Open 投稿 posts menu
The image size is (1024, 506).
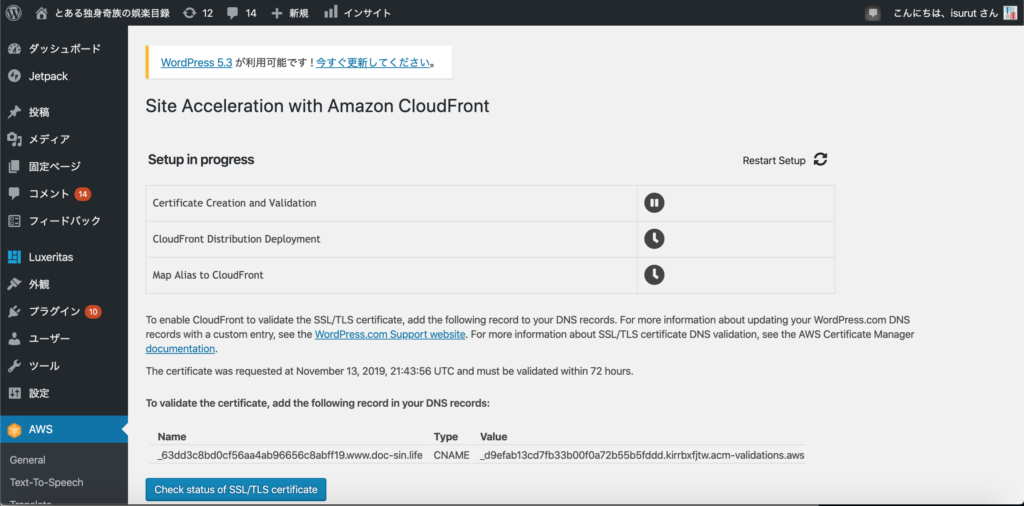[64, 112]
